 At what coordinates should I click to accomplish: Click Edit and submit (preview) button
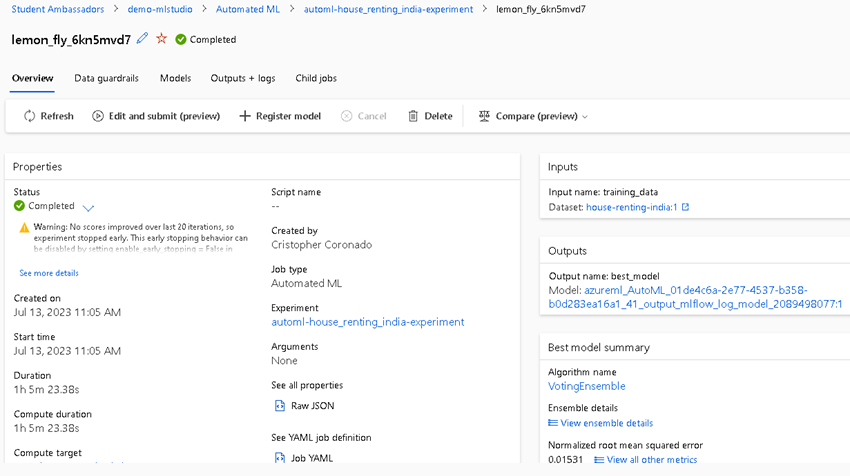[x=156, y=116]
